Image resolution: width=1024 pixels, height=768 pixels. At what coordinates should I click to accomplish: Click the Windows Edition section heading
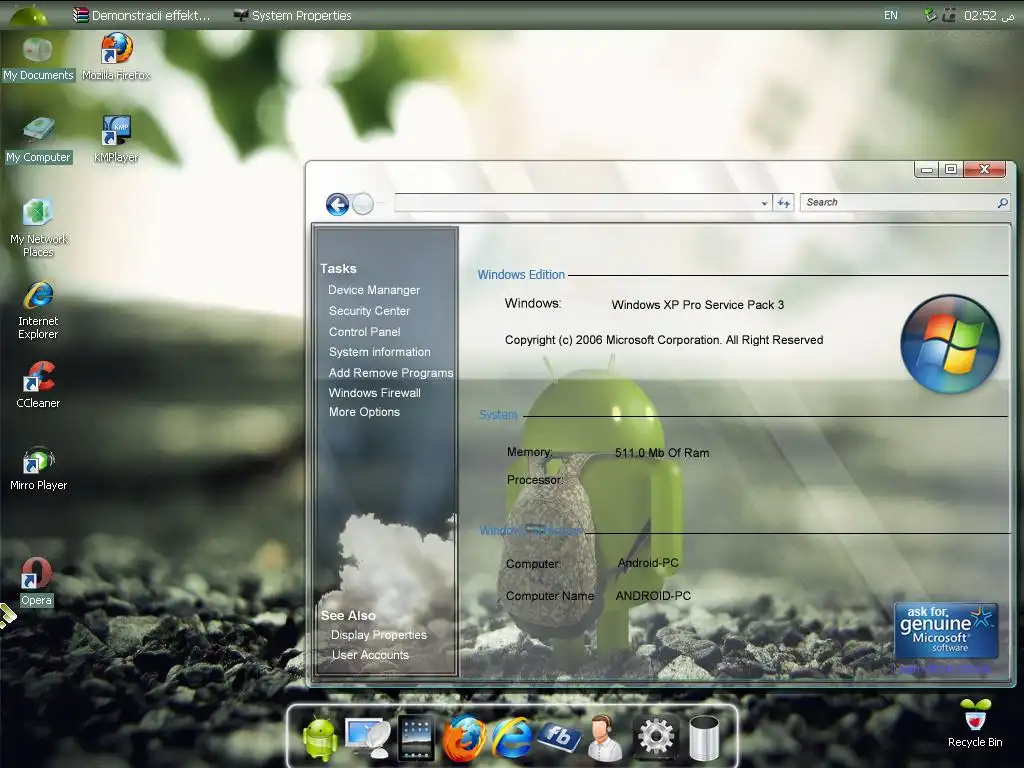click(521, 275)
